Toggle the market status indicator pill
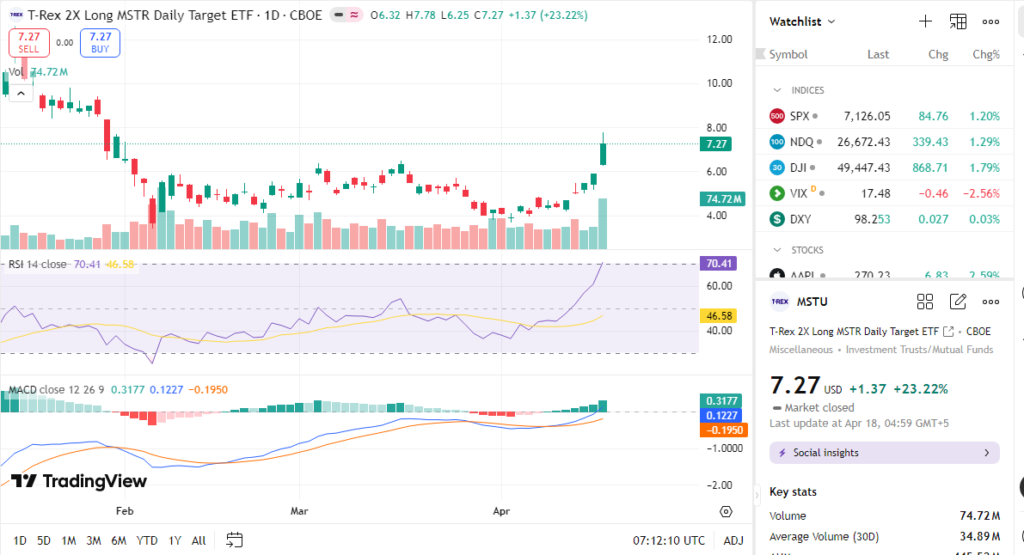 pyautogui.click(x=347, y=16)
